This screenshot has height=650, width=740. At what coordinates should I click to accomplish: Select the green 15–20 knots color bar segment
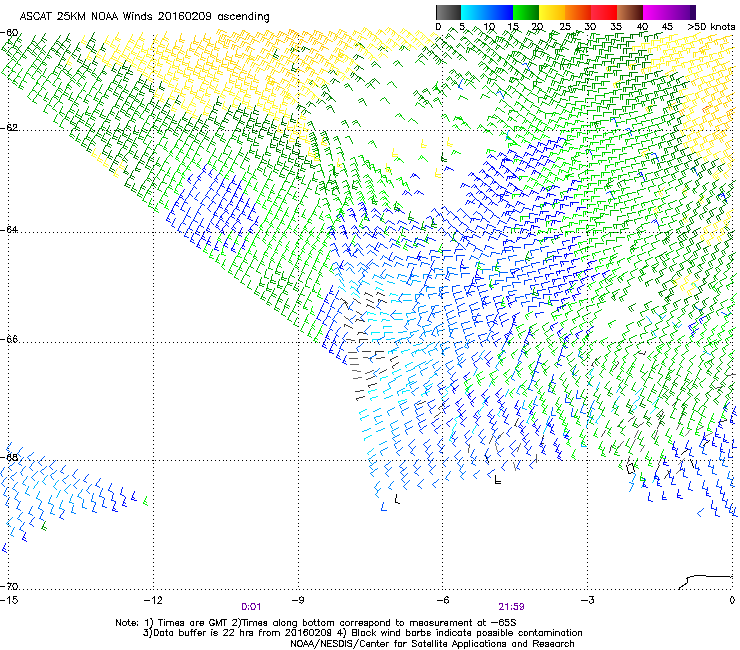[526, 12]
